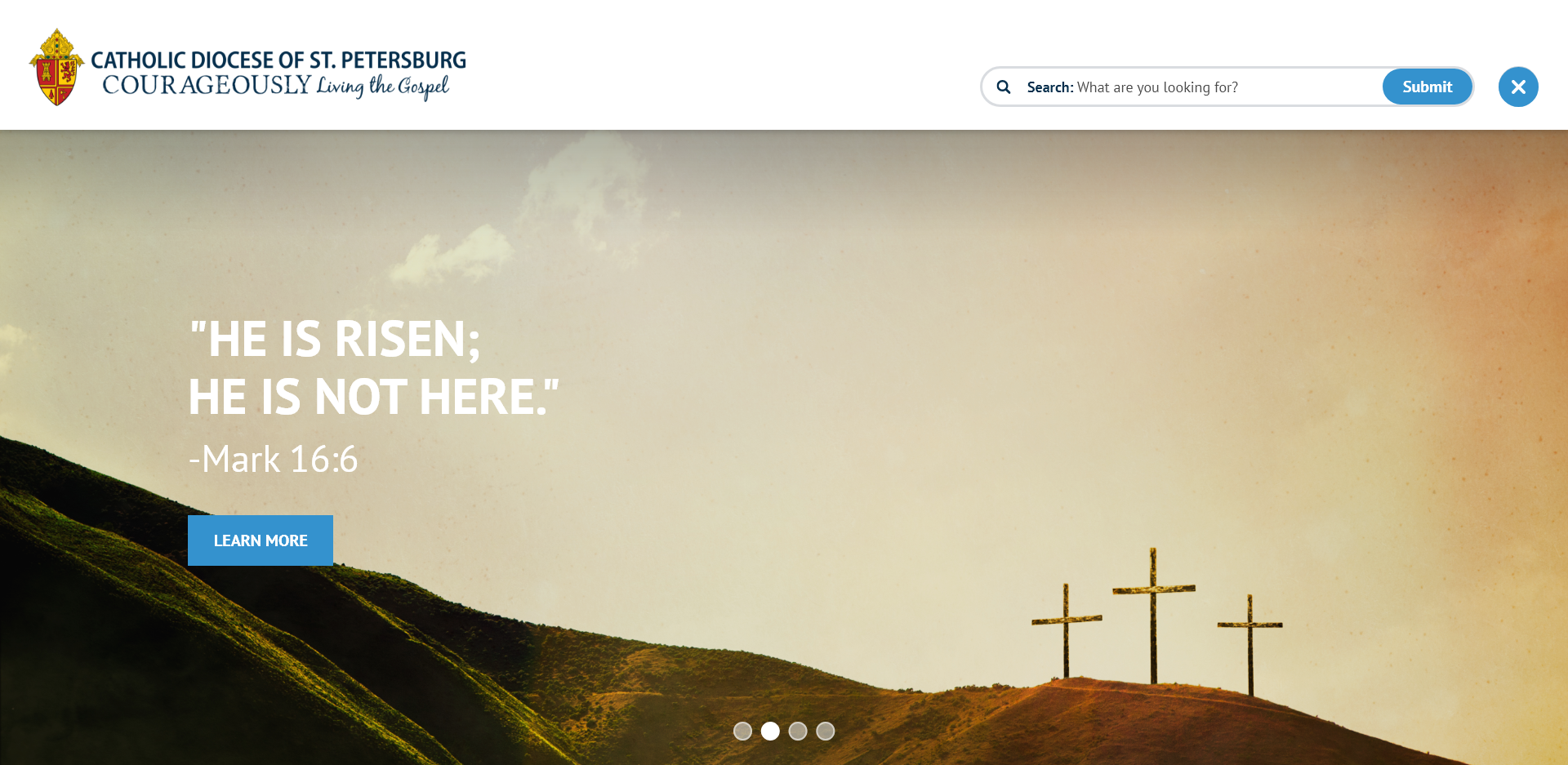Focus the 'What are you looking for?' field
Screen dimensions: 1568x765
(x=1227, y=87)
